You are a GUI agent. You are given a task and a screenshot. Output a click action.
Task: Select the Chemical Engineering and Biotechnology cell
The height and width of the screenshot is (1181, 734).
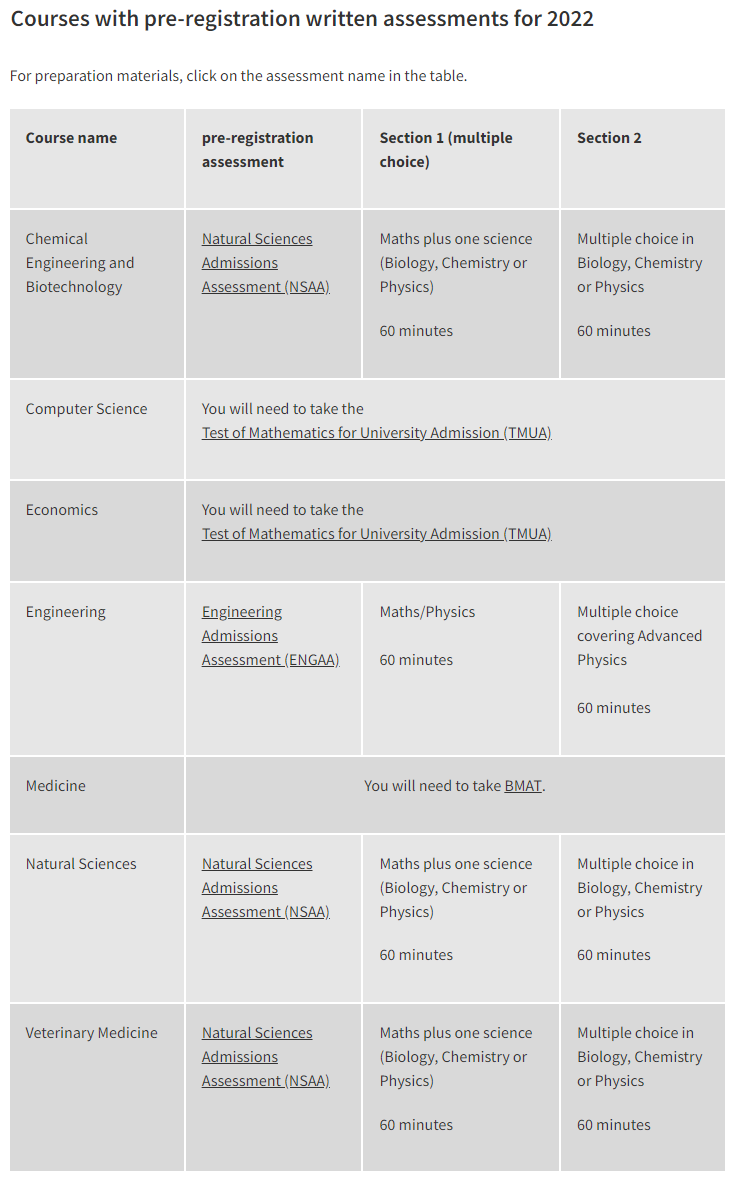(97, 294)
